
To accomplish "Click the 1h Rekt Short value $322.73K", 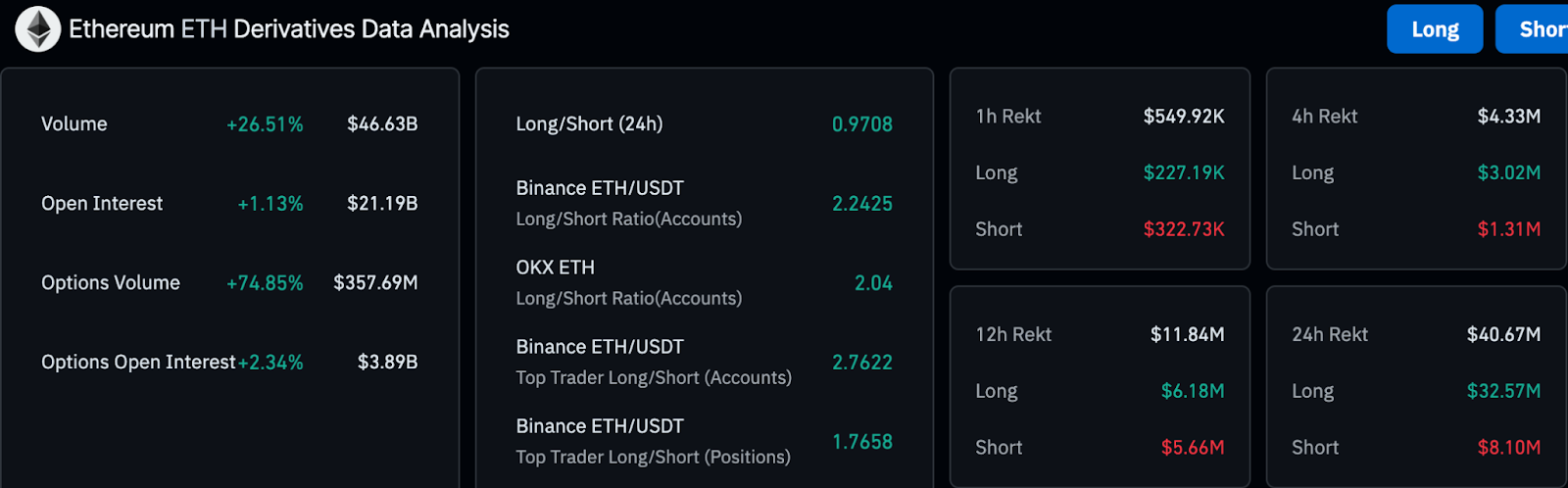I will coord(1183,229).
